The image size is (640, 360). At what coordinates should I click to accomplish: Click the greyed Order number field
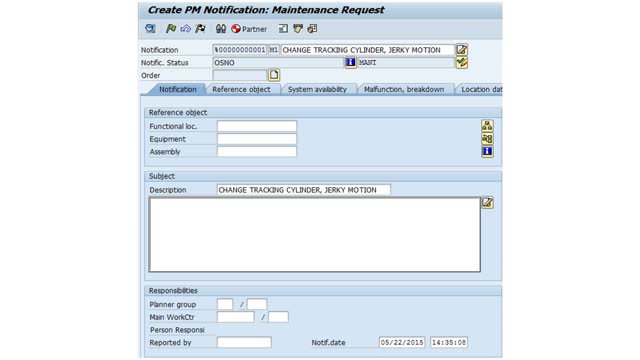click(x=240, y=75)
